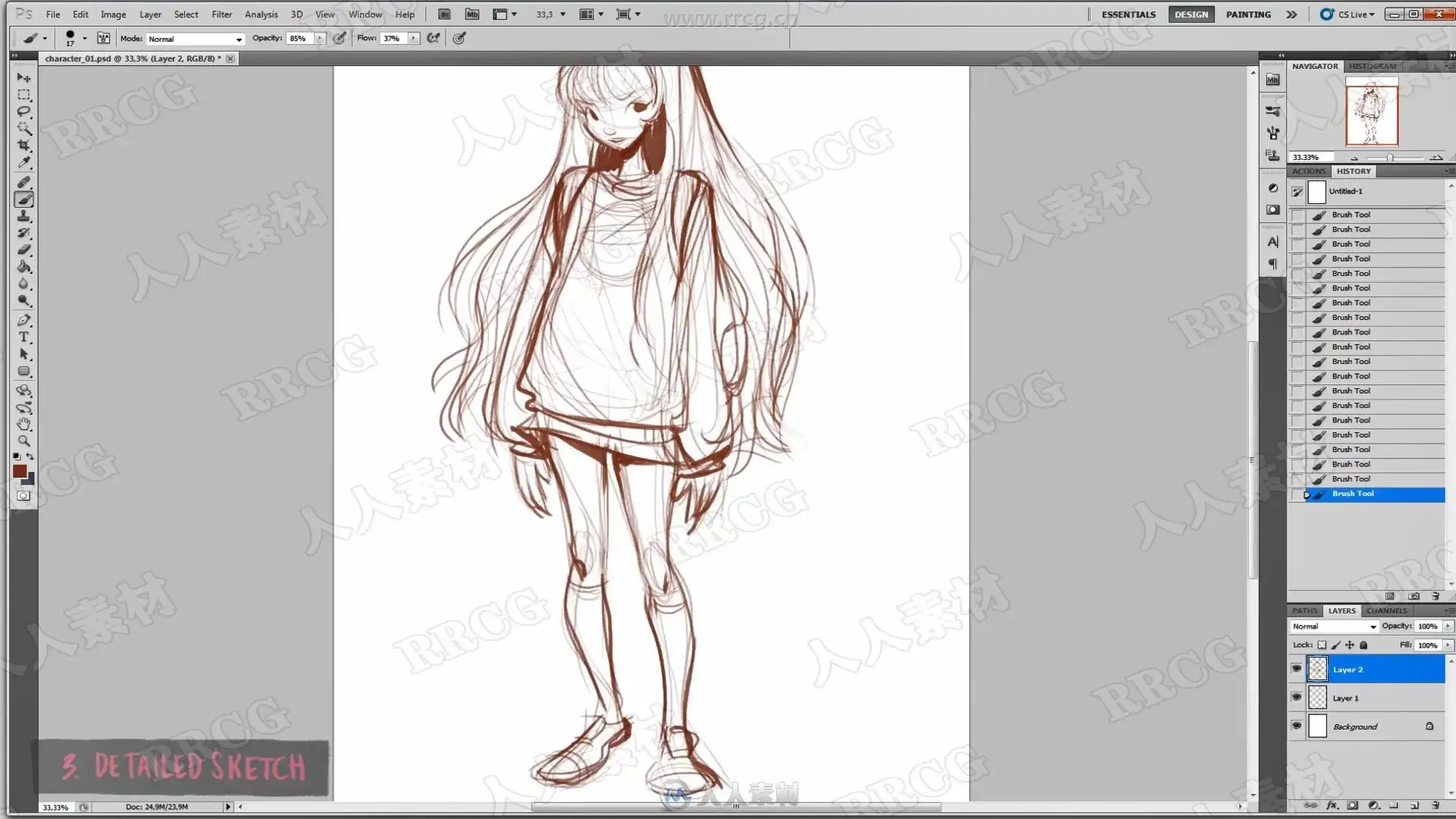1456x819 pixels.
Task: Select the Eyedropper tool
Action: pyautogui.click(x=24, y=162)
